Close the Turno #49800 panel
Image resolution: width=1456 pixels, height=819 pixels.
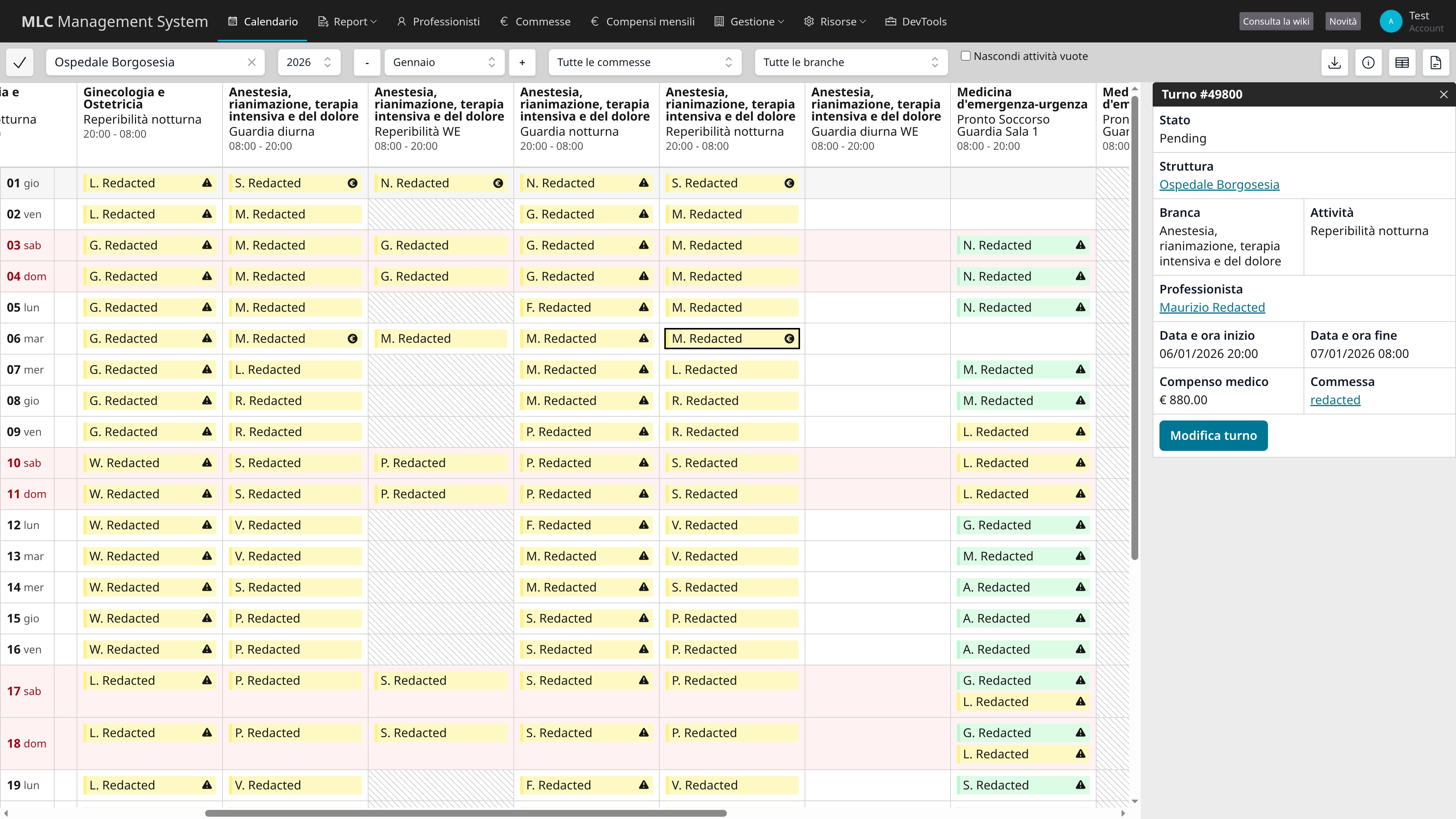pos(1443,94)
